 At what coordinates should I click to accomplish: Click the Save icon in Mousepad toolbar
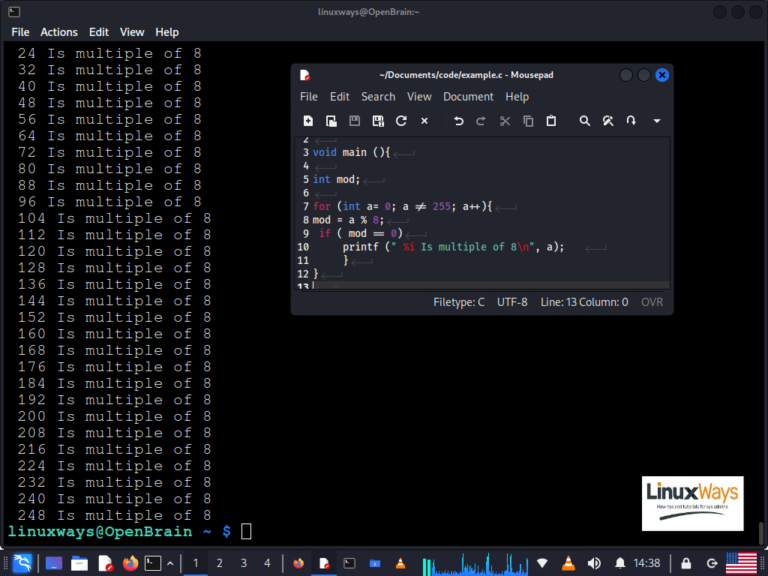(355, 121)
